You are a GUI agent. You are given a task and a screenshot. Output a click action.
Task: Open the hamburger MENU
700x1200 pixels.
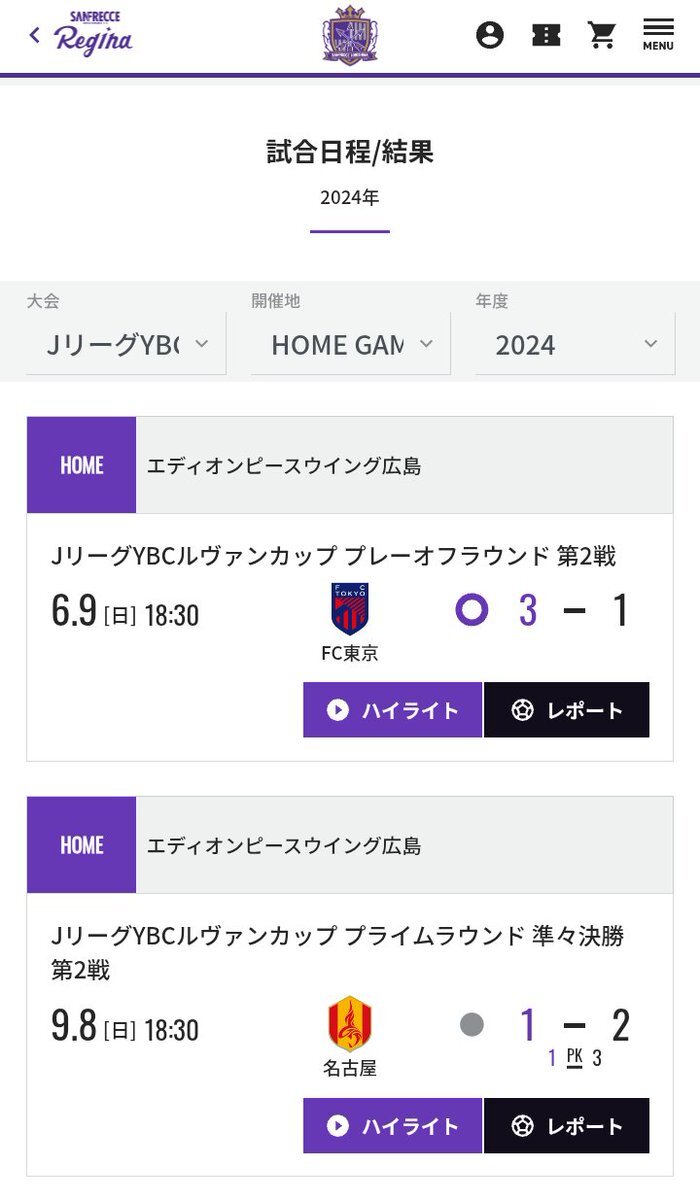point(658,34)
